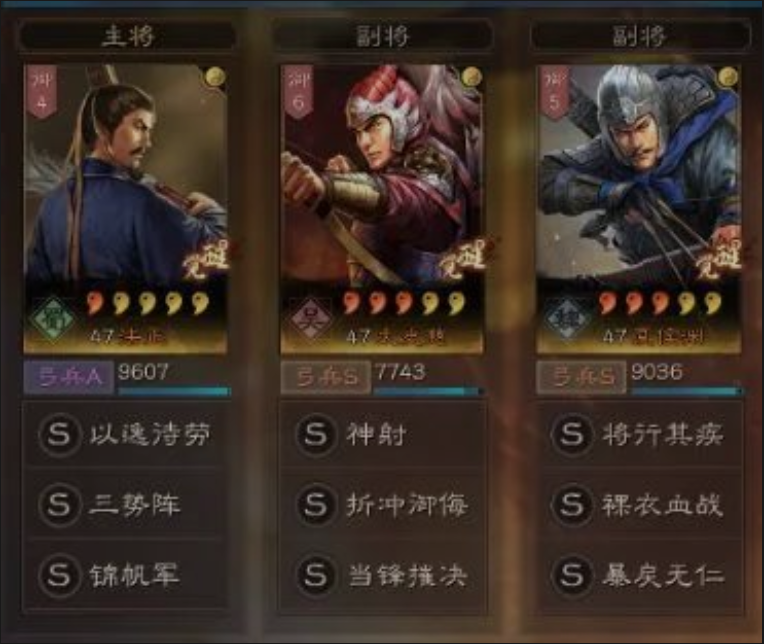The width and height of the screenshot is (764, 644).
Task: Click the 吴 faction emblem
Action: point(309,319)
